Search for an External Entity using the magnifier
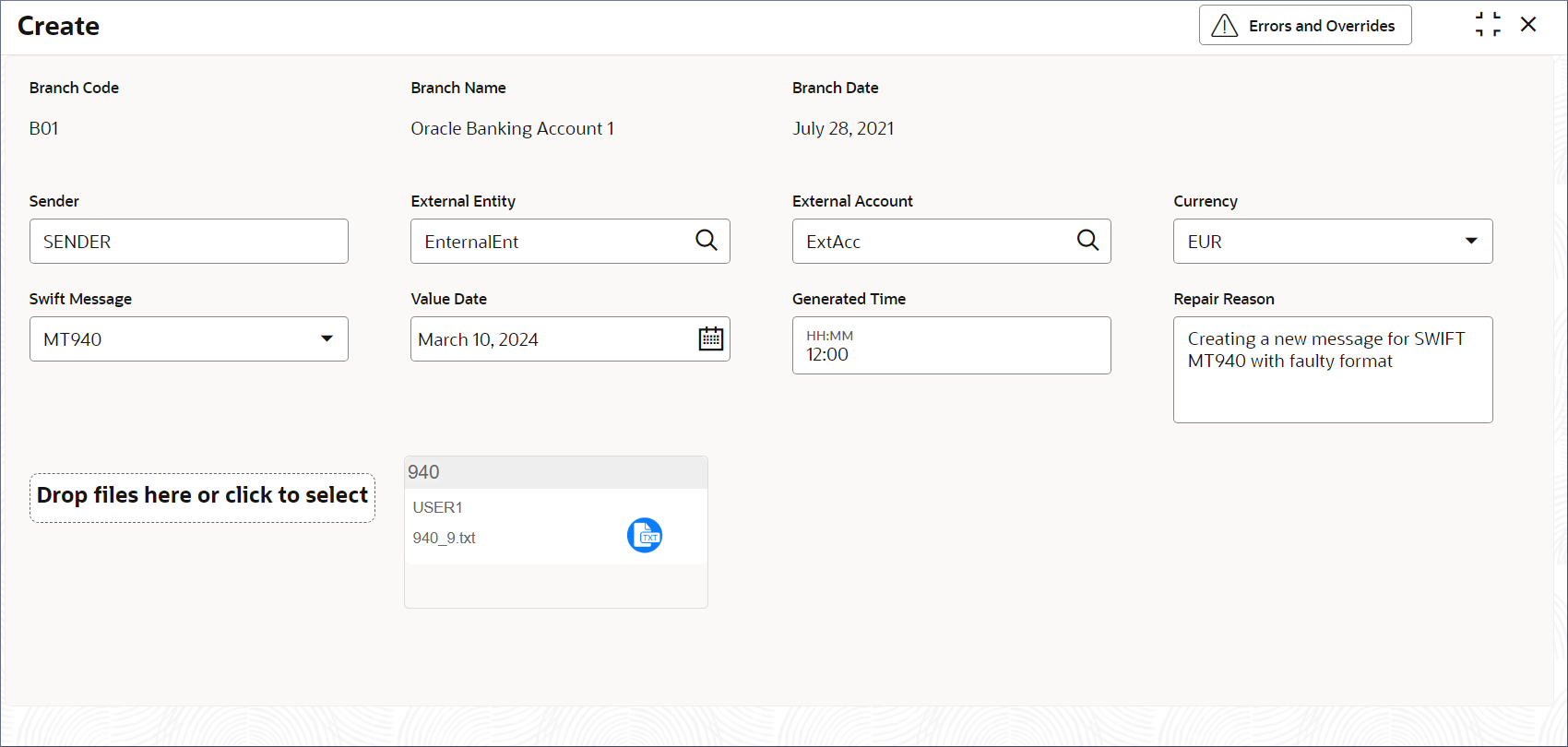 707,241
